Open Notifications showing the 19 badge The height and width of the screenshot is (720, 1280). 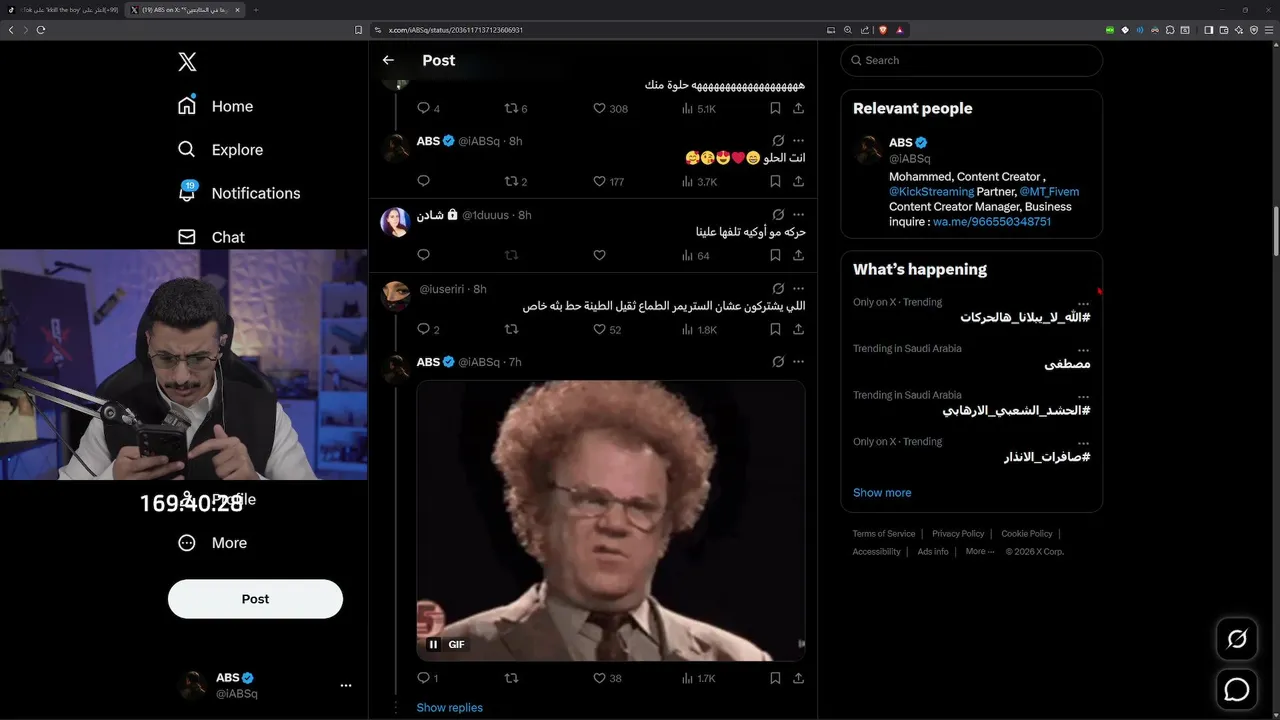click(238, 193)
